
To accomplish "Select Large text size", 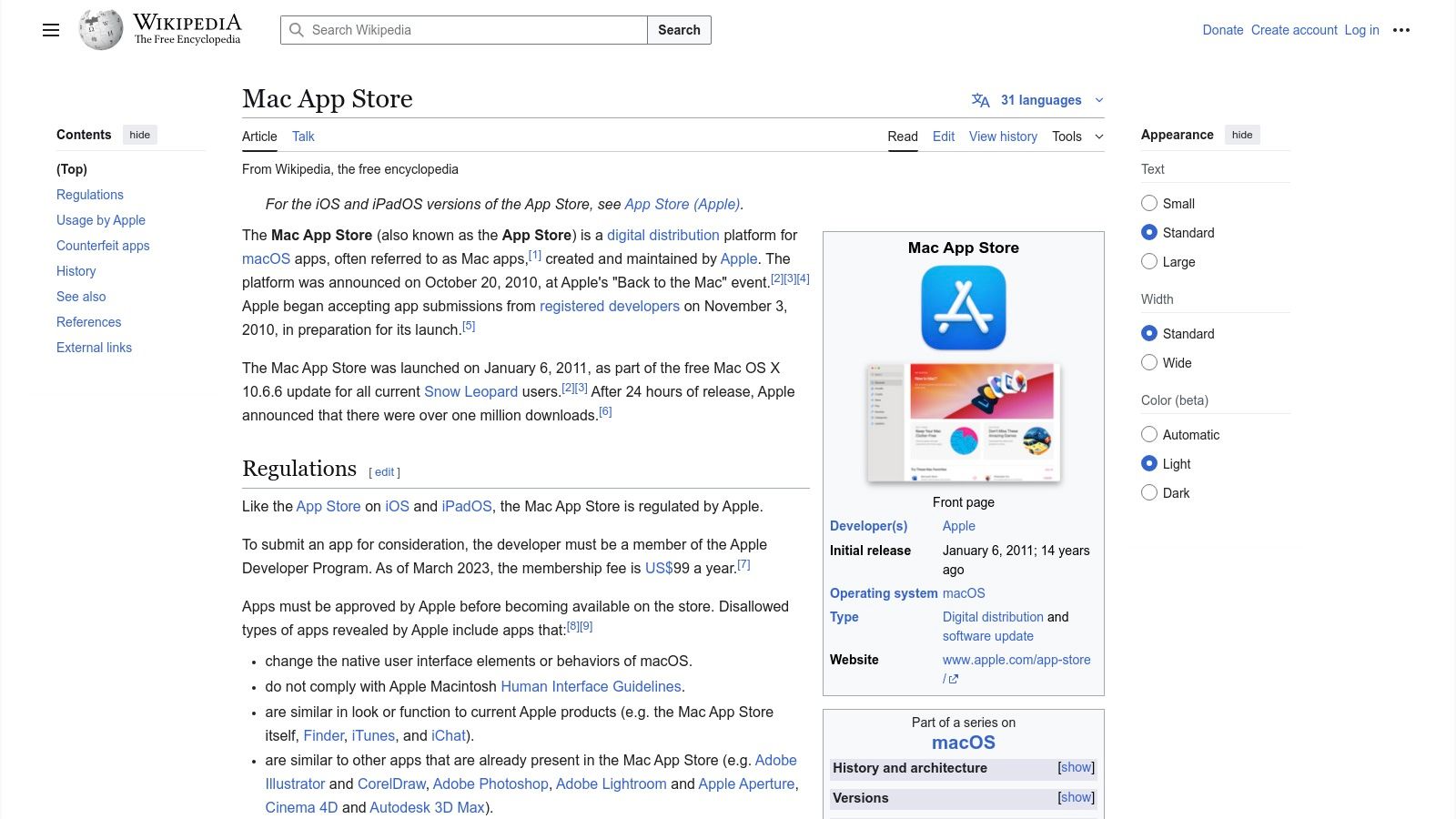I will pyautogui.click(x=1149, y=261).
